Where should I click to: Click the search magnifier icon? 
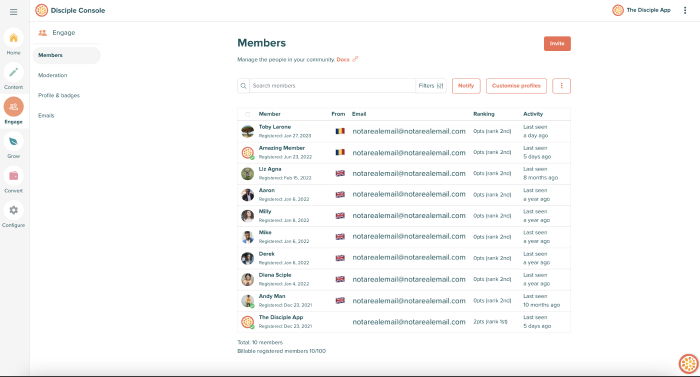(x=243, y=86)
